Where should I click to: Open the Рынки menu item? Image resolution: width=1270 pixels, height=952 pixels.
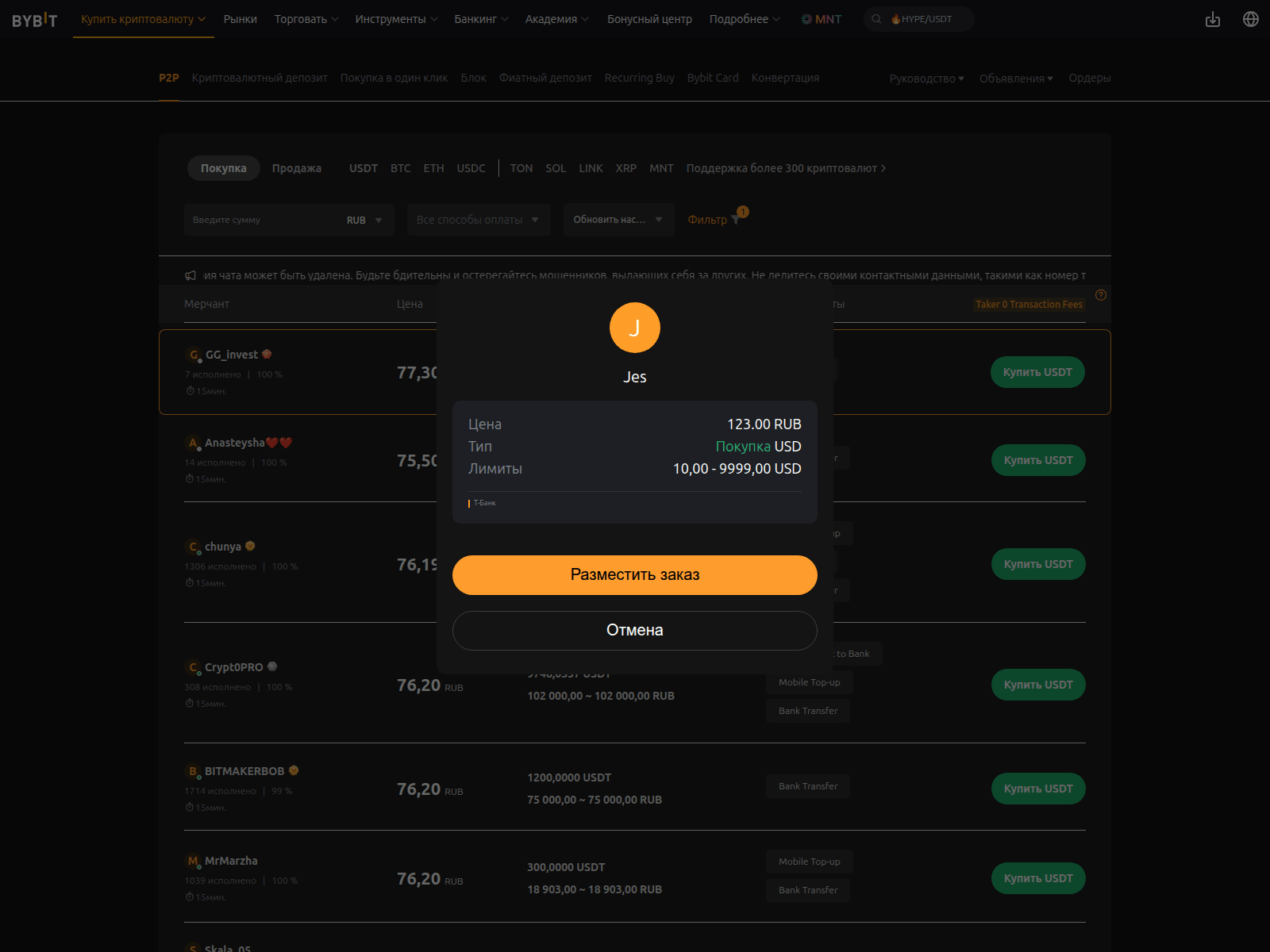(x=241, y=19)
